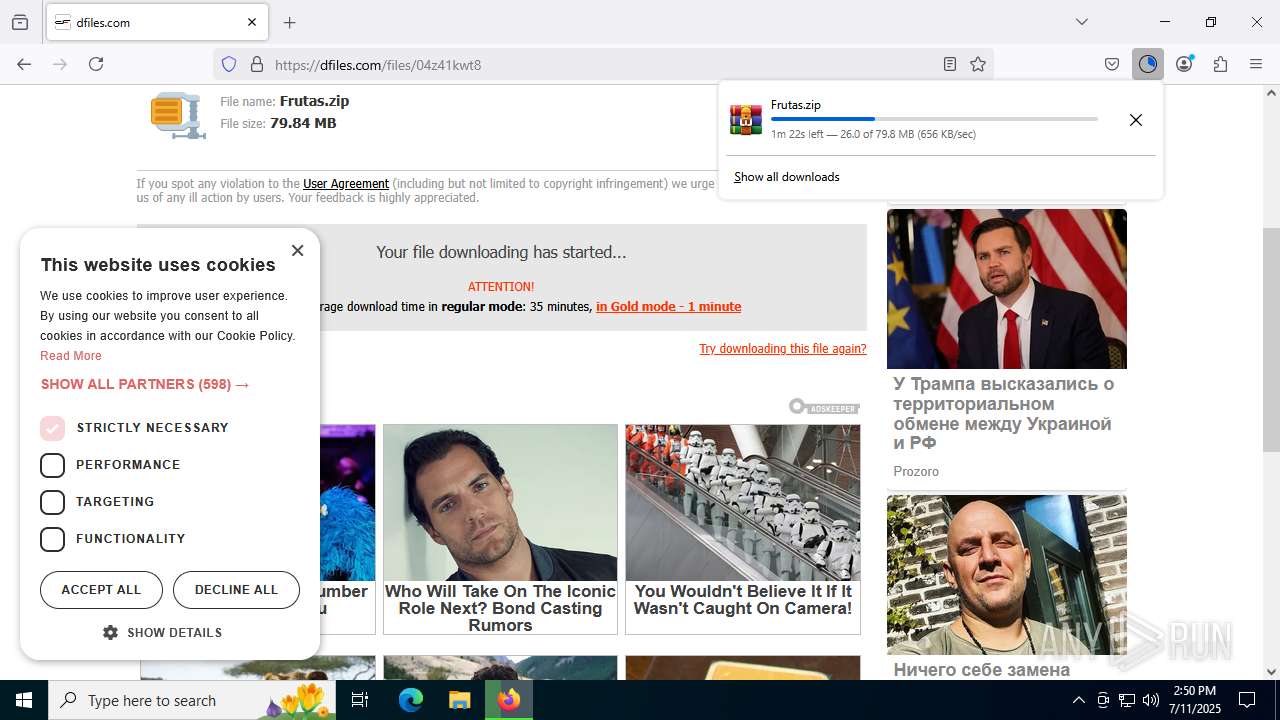
Task: Toggle reader view icon
Action: tap(950, 64)
